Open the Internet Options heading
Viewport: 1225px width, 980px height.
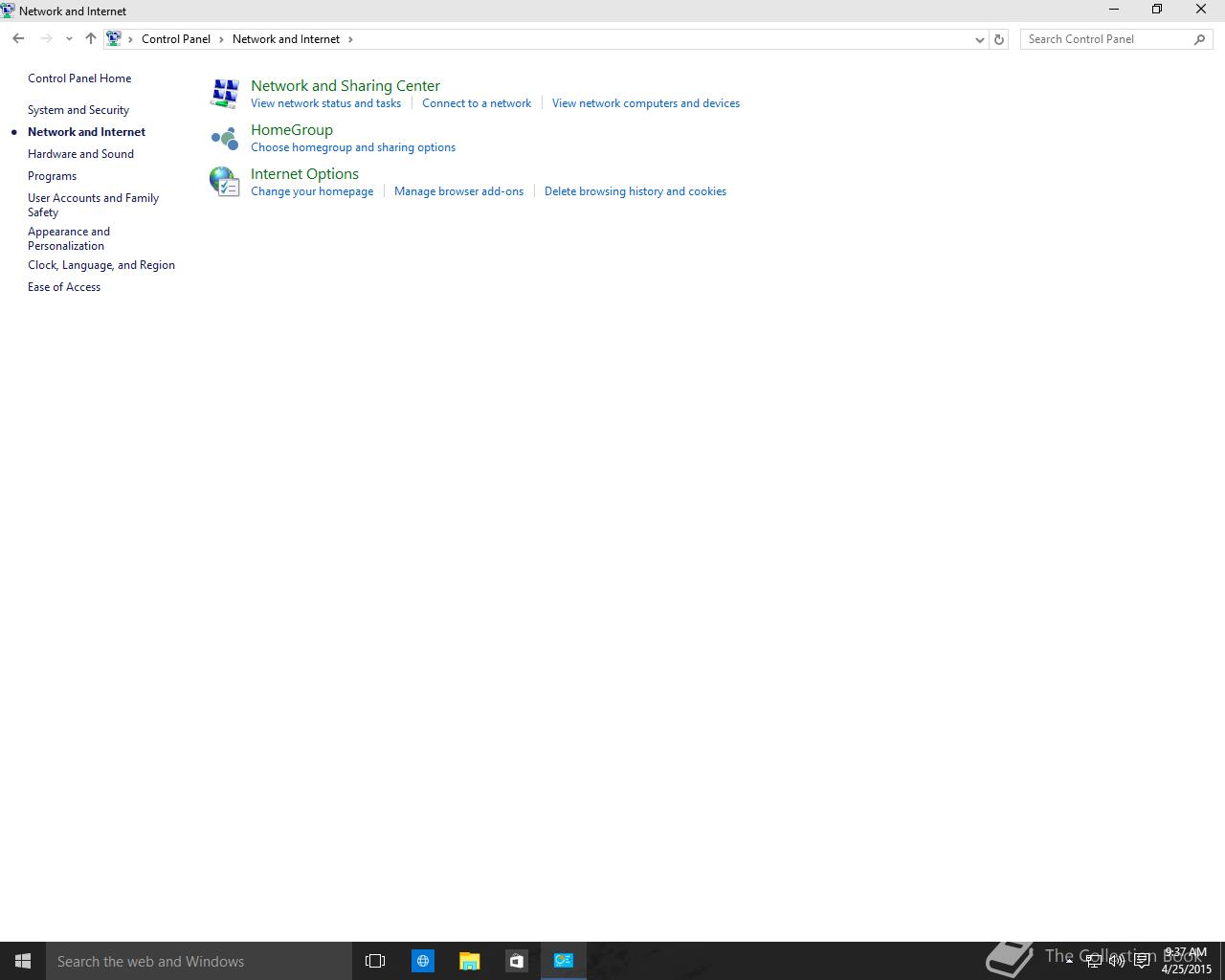[304, 174]
